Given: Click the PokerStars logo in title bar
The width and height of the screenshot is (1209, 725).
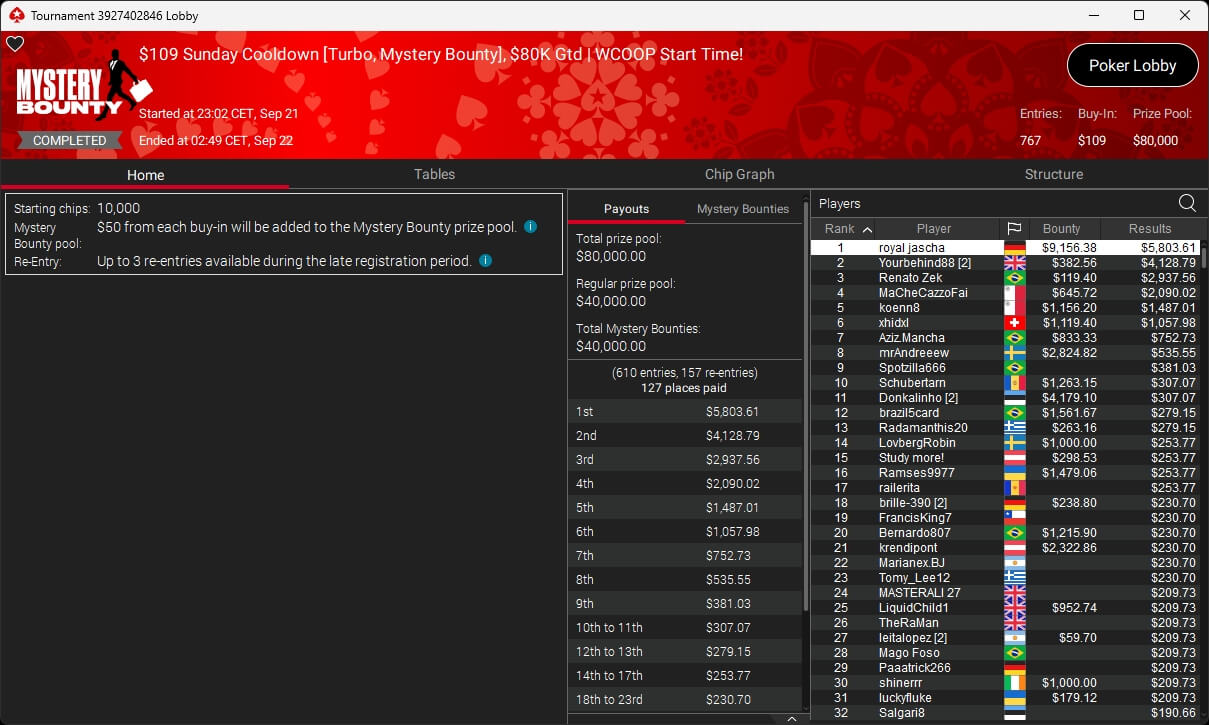Looking at the screenshot, I should point(15,16).
